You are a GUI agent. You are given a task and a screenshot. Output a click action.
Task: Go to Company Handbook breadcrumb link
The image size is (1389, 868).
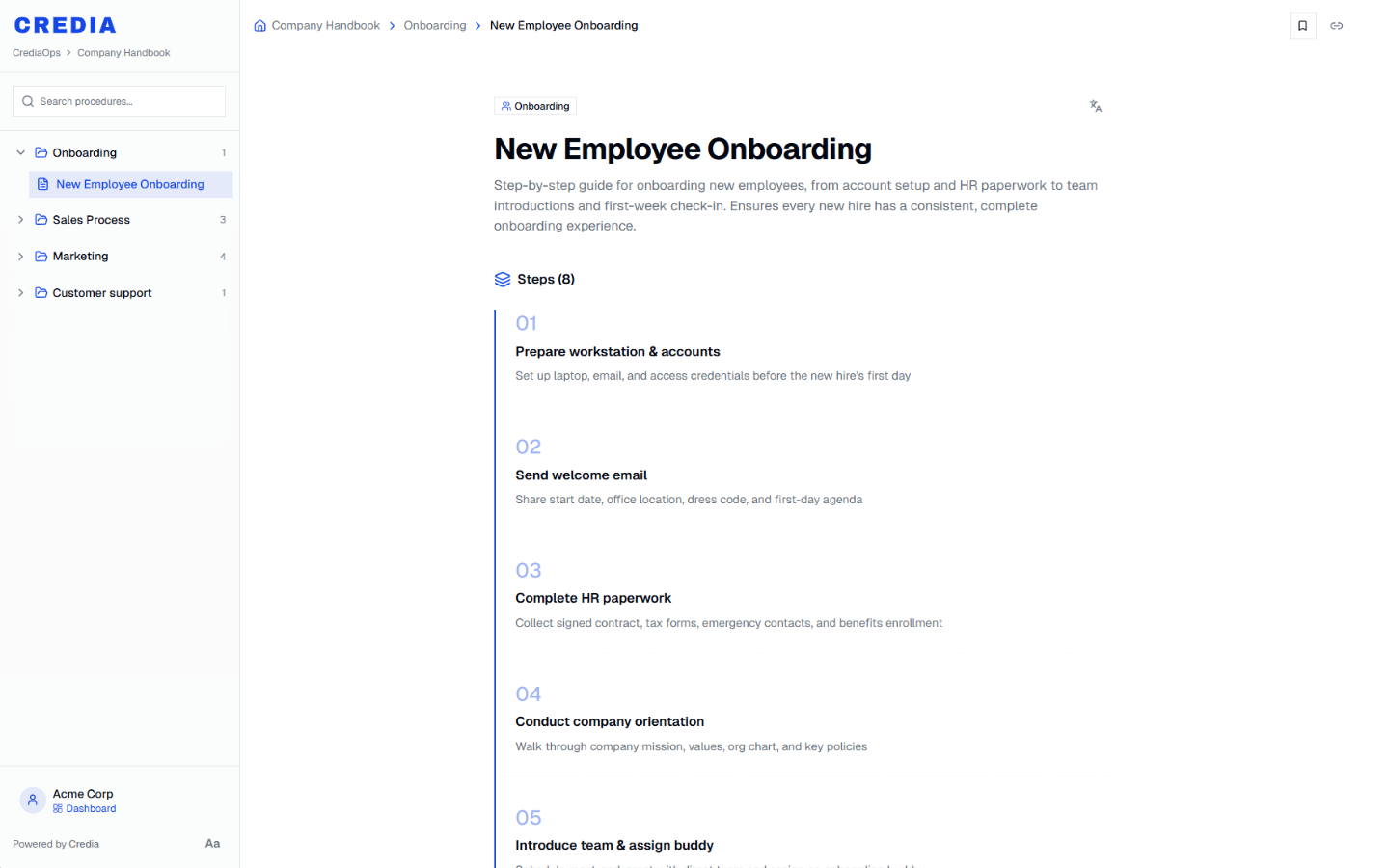(325, 26)
